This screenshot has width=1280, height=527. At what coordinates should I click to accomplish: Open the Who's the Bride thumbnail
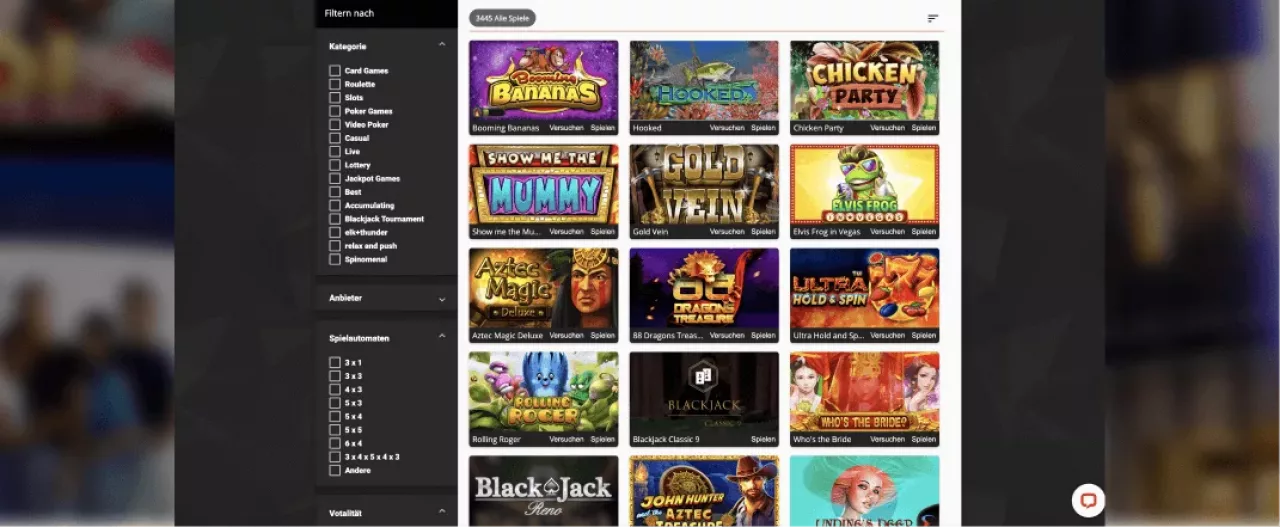click(865, 392)
